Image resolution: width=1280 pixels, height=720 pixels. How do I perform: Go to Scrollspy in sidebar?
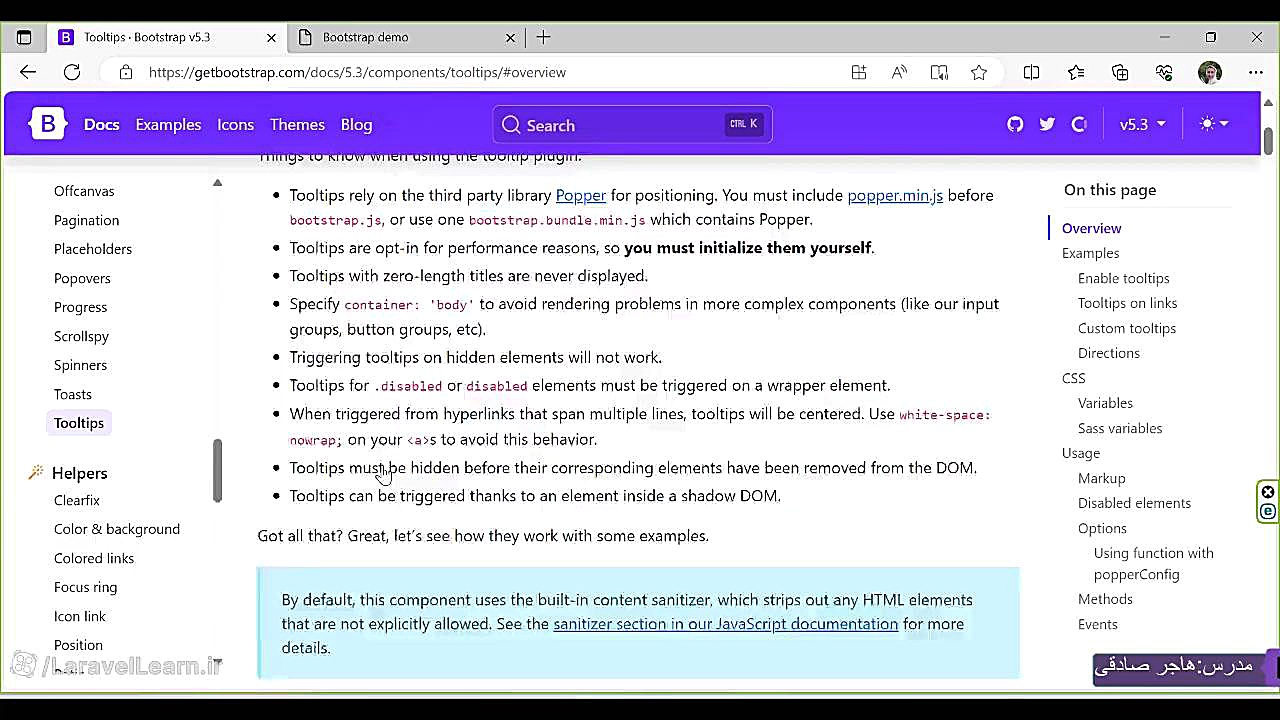(81, 336)
